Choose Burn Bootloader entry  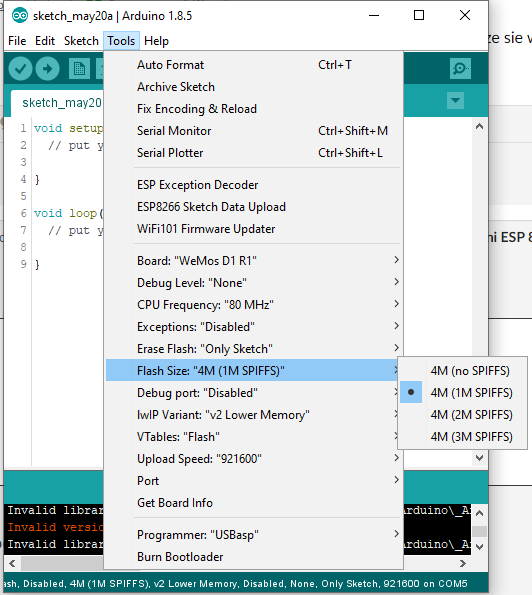[253, 557]
